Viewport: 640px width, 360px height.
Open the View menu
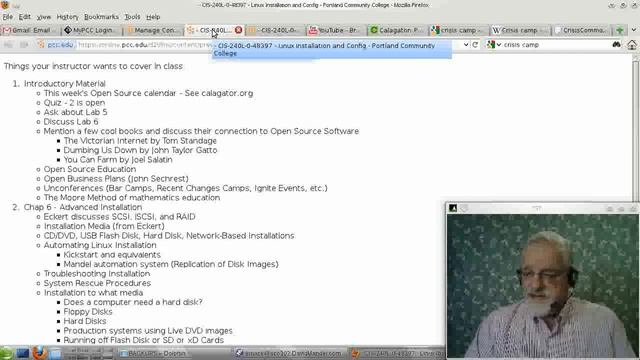44,17
